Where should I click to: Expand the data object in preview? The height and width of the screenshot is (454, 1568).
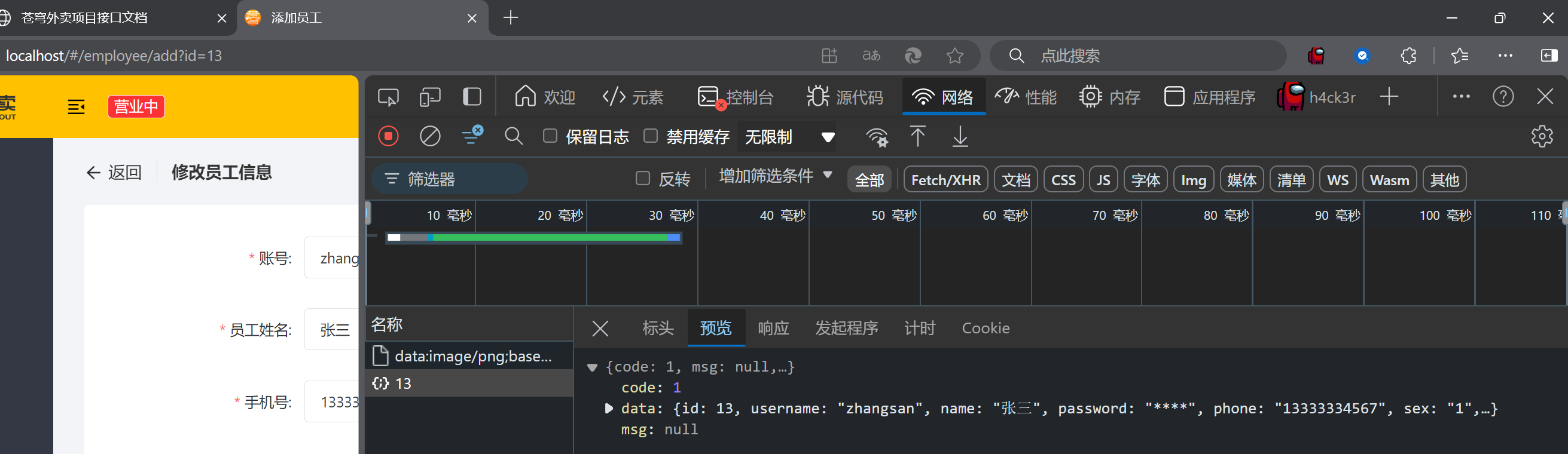pos(609,409)
